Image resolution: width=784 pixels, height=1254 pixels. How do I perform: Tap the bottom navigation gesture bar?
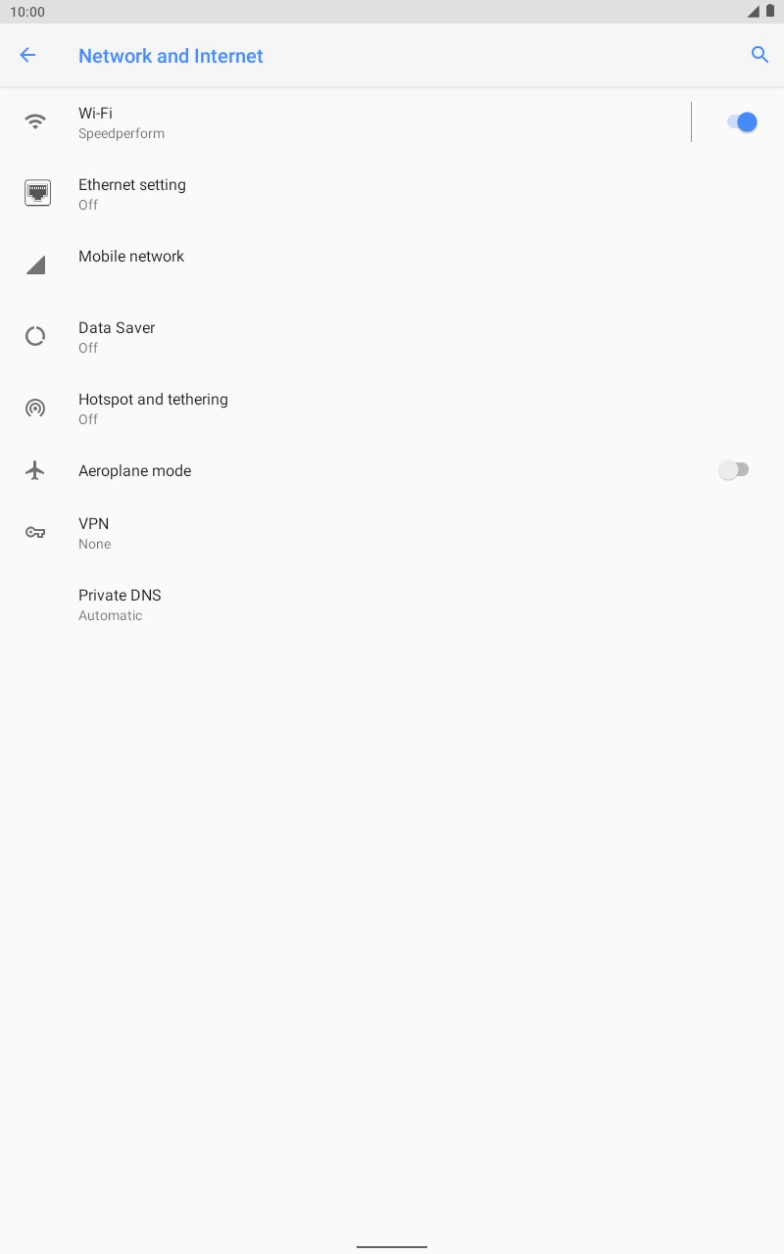click(x=392, y=1246)
